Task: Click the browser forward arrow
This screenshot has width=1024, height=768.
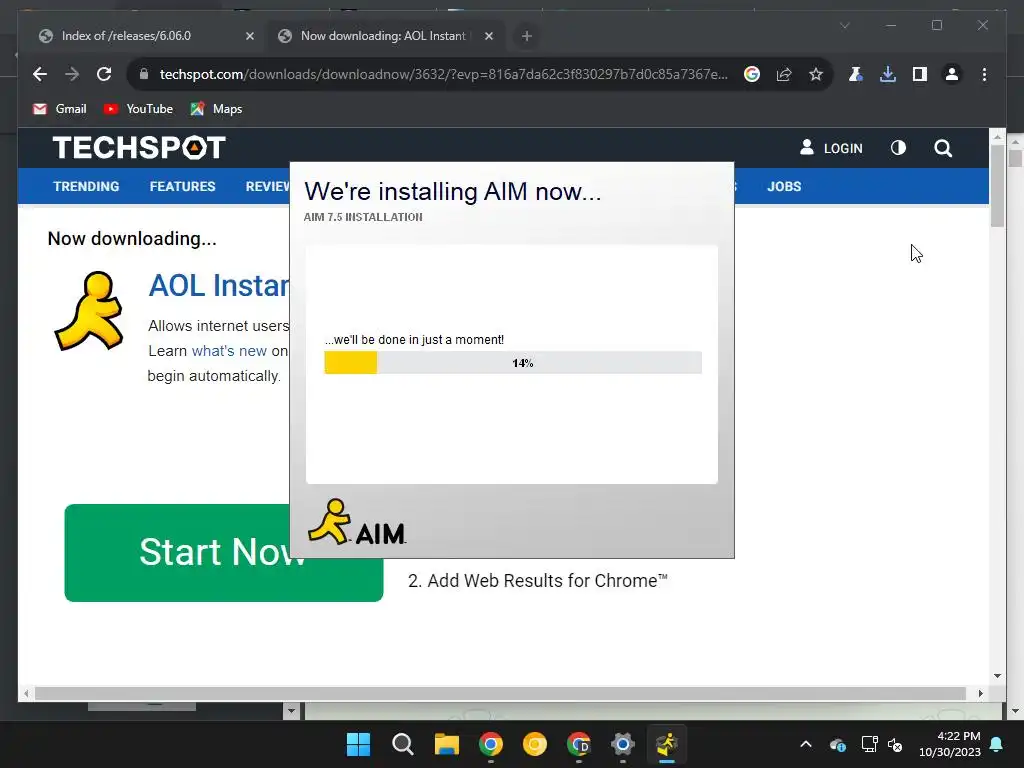Action: (72, 74)
